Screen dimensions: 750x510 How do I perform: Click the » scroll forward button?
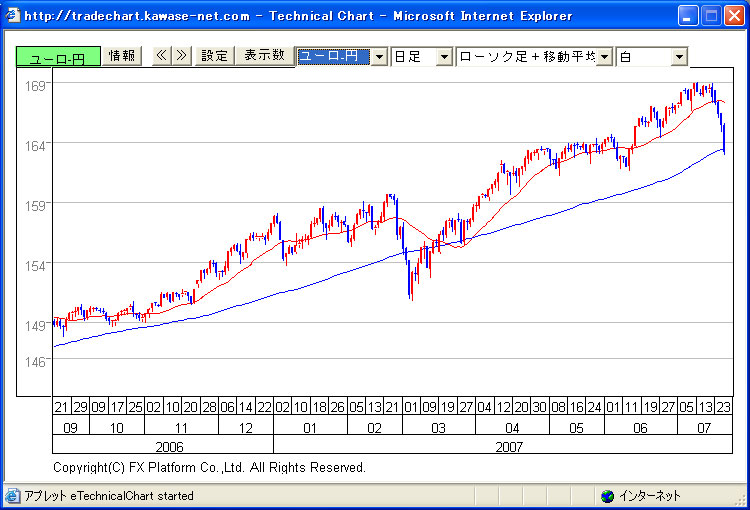[x=181, y=56]
